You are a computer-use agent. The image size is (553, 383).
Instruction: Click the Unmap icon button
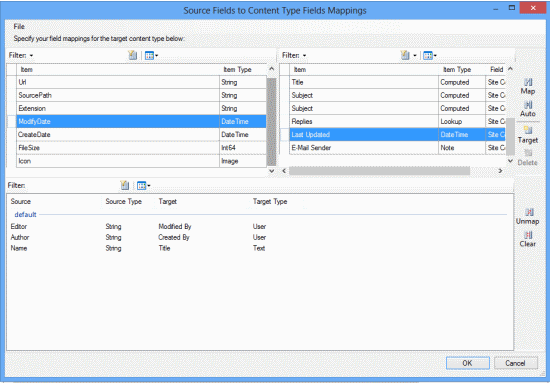(528, 216)
